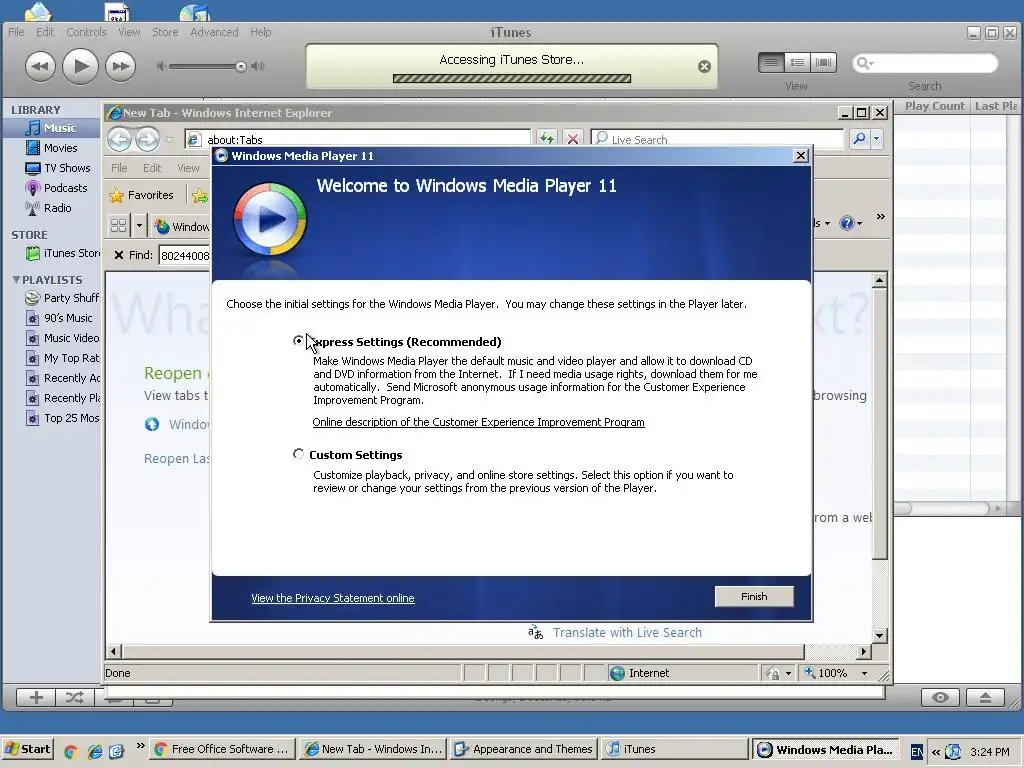Open IE zoom level dropdown arrow
Screen dimensions: 1024x768
point(865,673)
